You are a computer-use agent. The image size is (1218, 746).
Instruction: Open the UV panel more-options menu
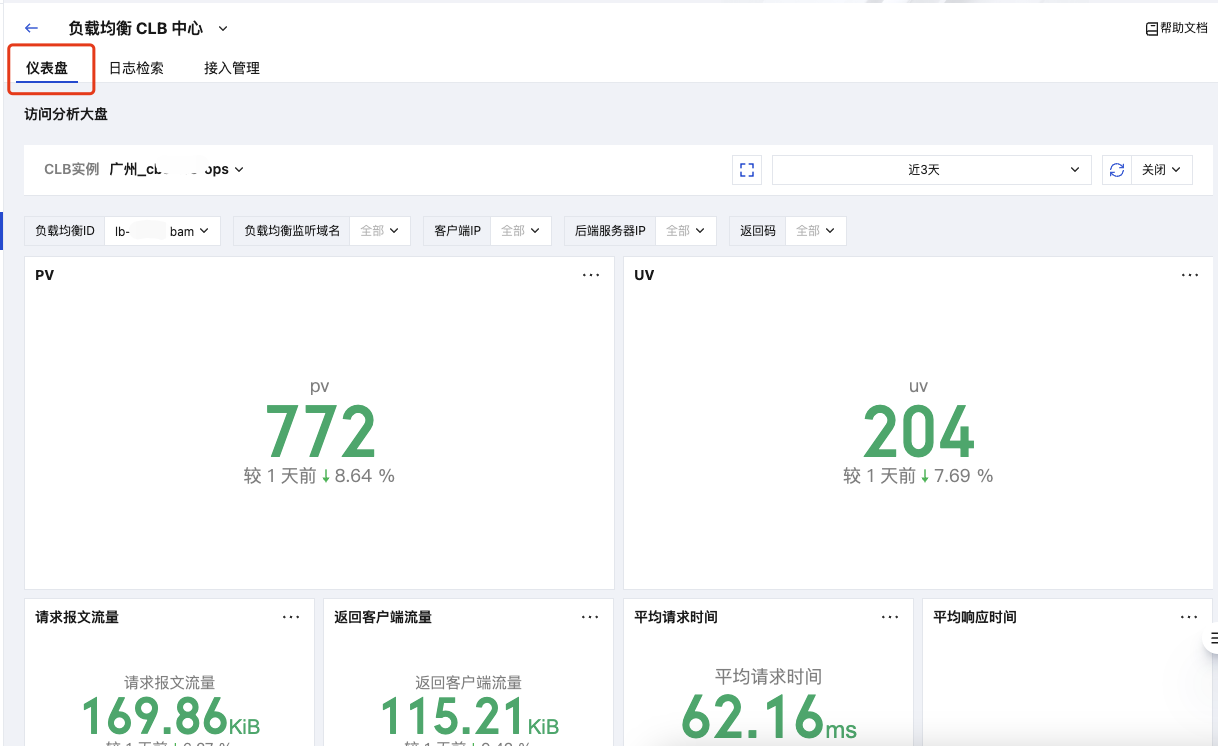[x=1189, y=275]
